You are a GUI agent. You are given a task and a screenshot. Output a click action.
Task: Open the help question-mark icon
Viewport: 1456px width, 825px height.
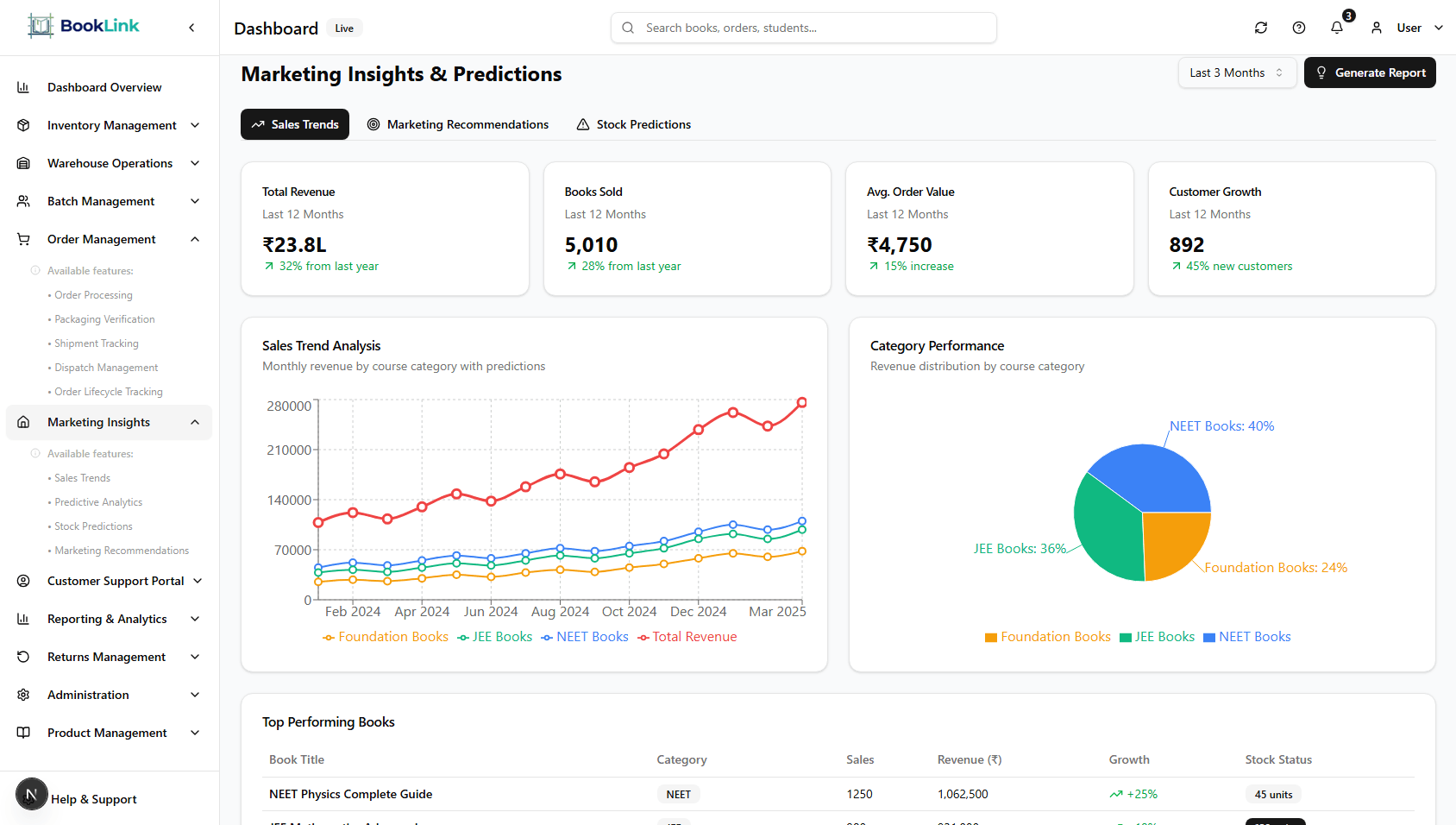point(1298,28)
